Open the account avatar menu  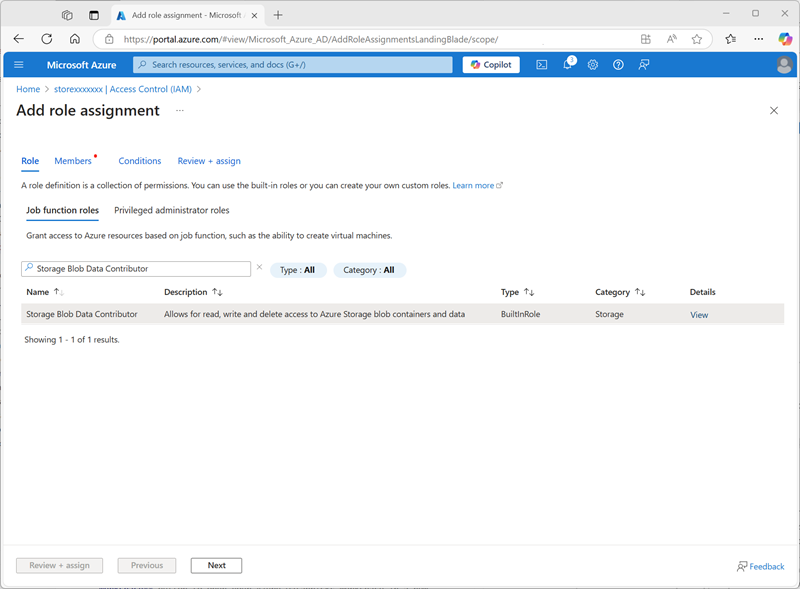(784, 65)
